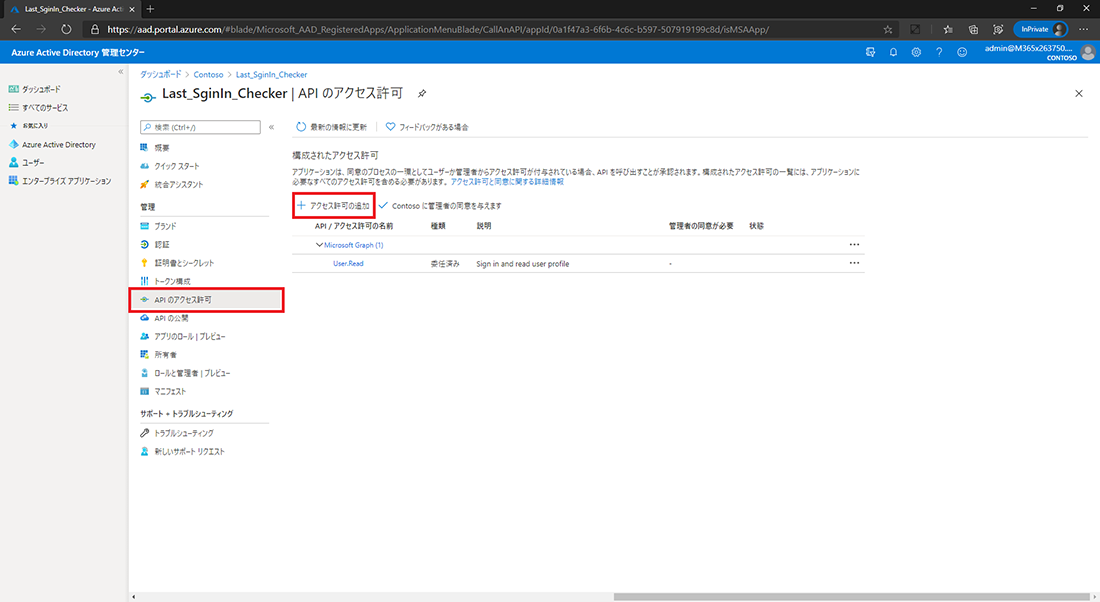
Task: Reload the page with the refresh icon
Action: (66, 29)
